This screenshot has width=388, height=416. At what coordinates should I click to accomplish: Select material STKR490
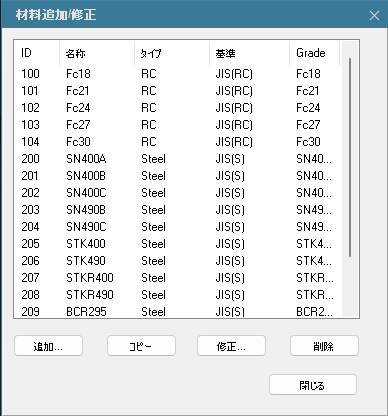pyautogui.click(x=90, y=295)
